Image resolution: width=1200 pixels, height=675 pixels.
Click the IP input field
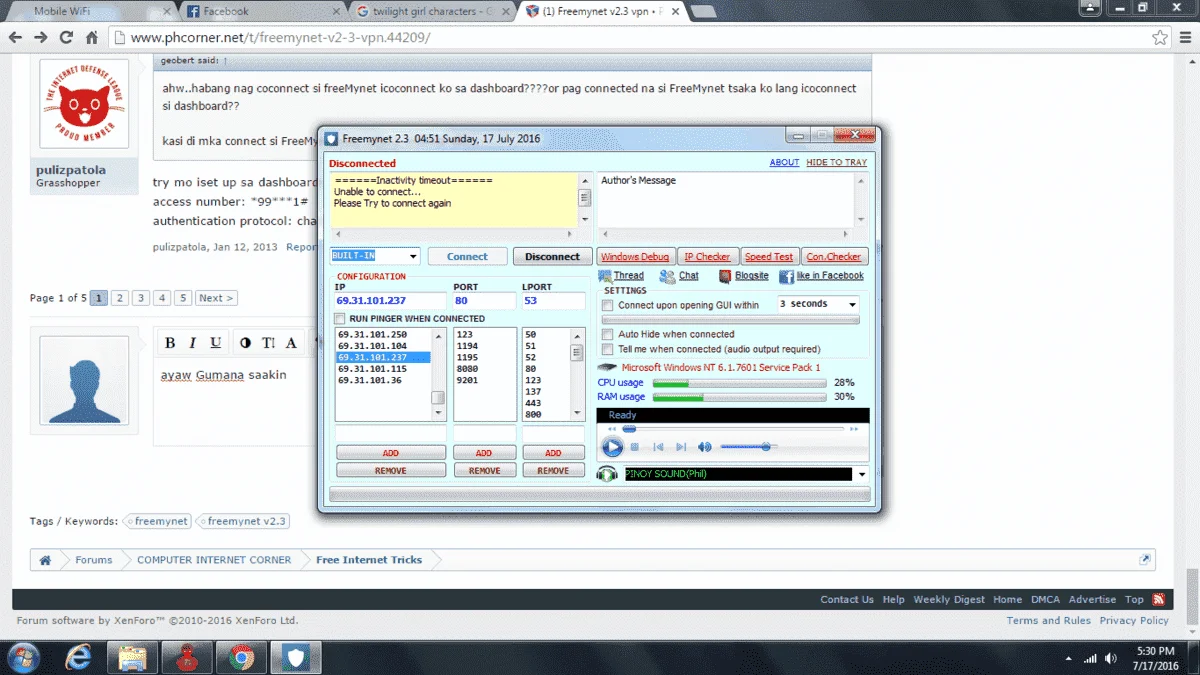[x=390, y=301]
